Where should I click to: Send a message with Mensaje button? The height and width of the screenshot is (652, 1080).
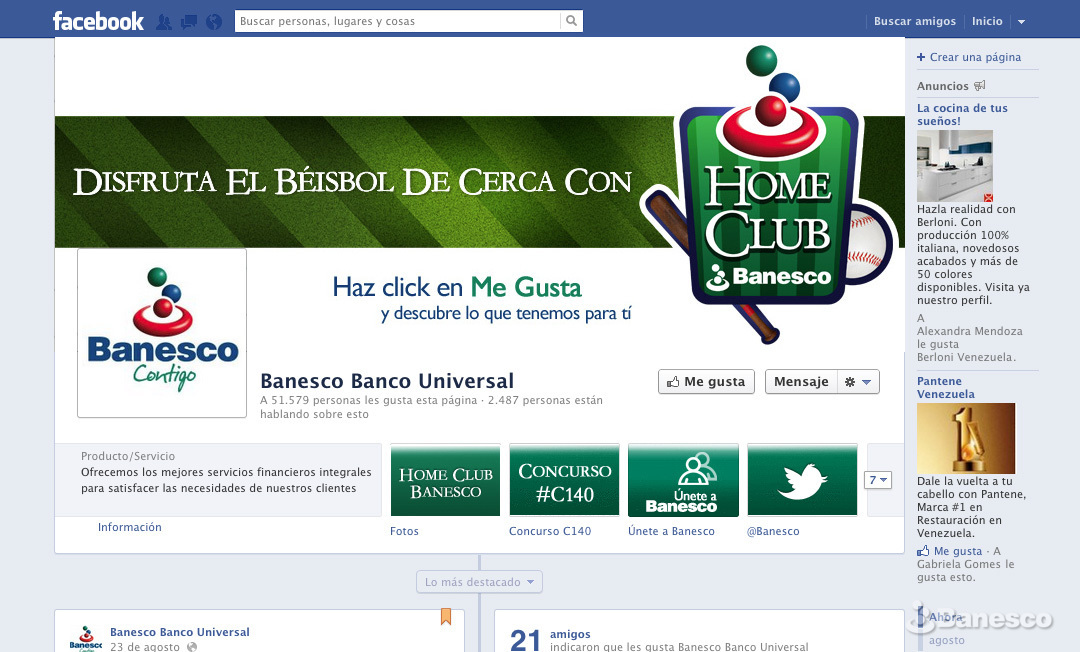tap(801, 382)
